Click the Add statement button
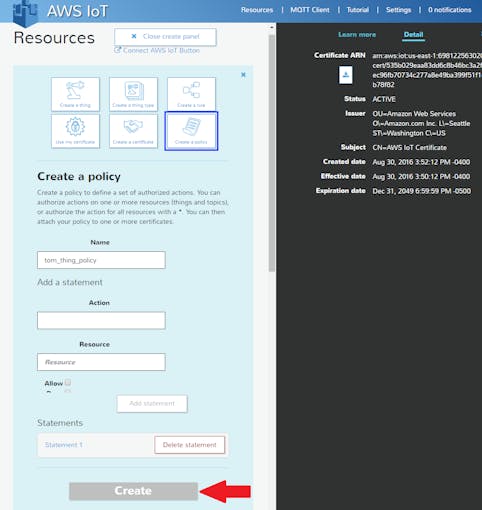482x510 pixels. 152,404
